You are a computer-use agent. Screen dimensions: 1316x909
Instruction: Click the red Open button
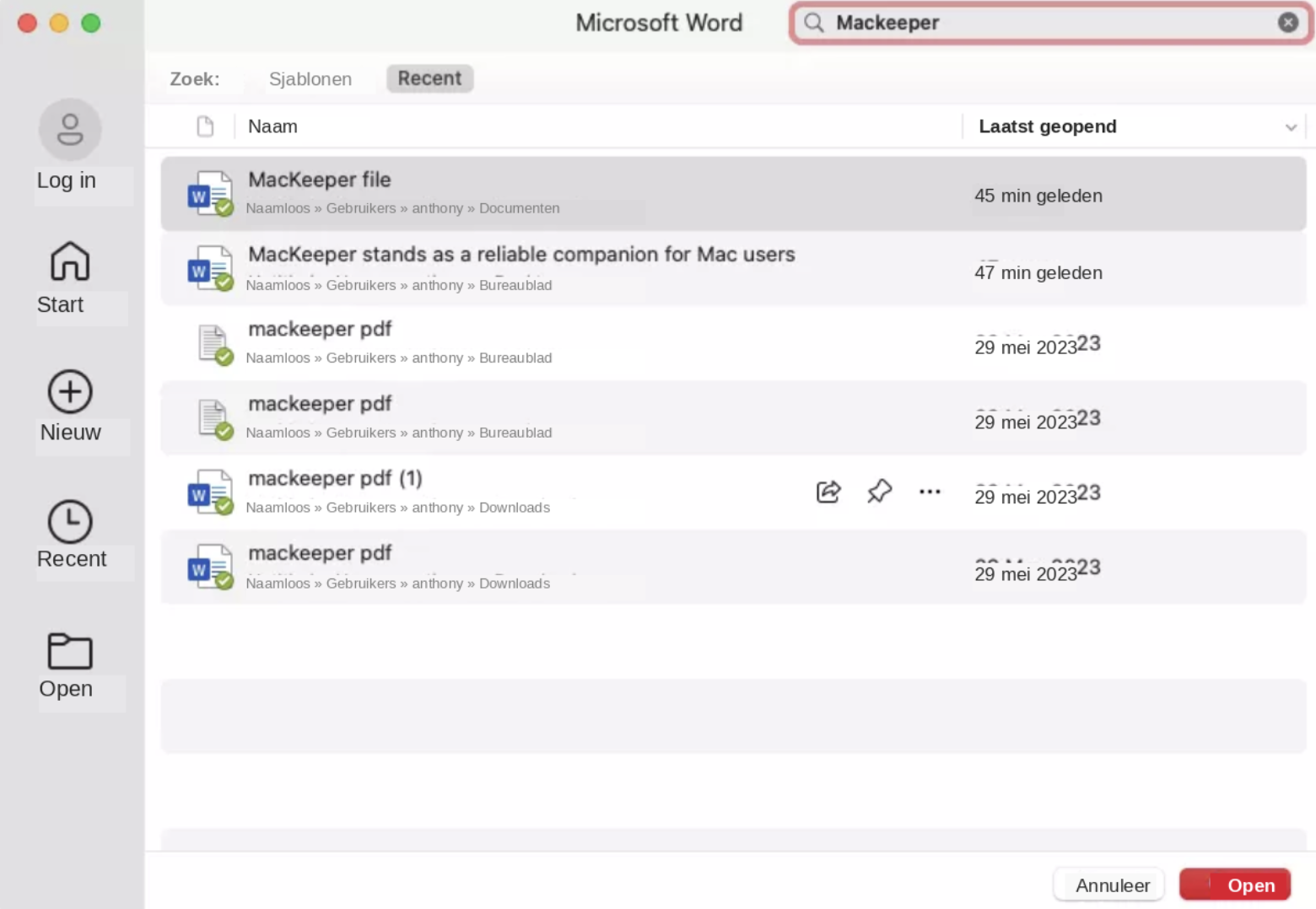click(1234, 885)
